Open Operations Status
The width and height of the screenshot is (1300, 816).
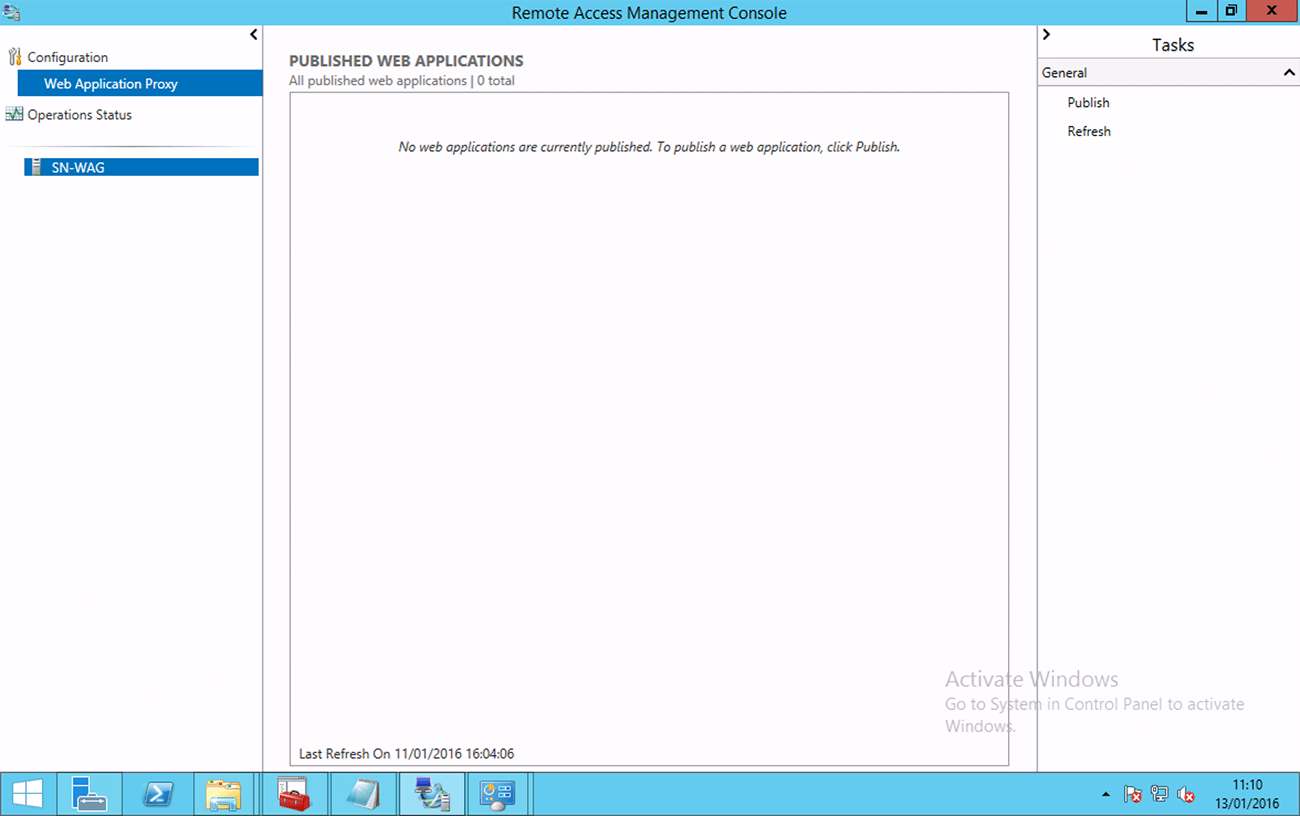(79, 114)
